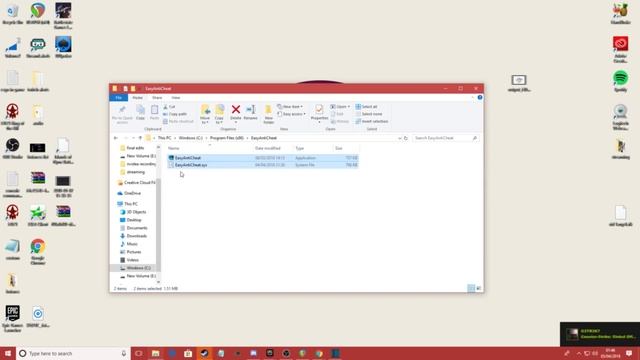
Task: Click the Cut command in the ribbon
Action: point(169,107)
